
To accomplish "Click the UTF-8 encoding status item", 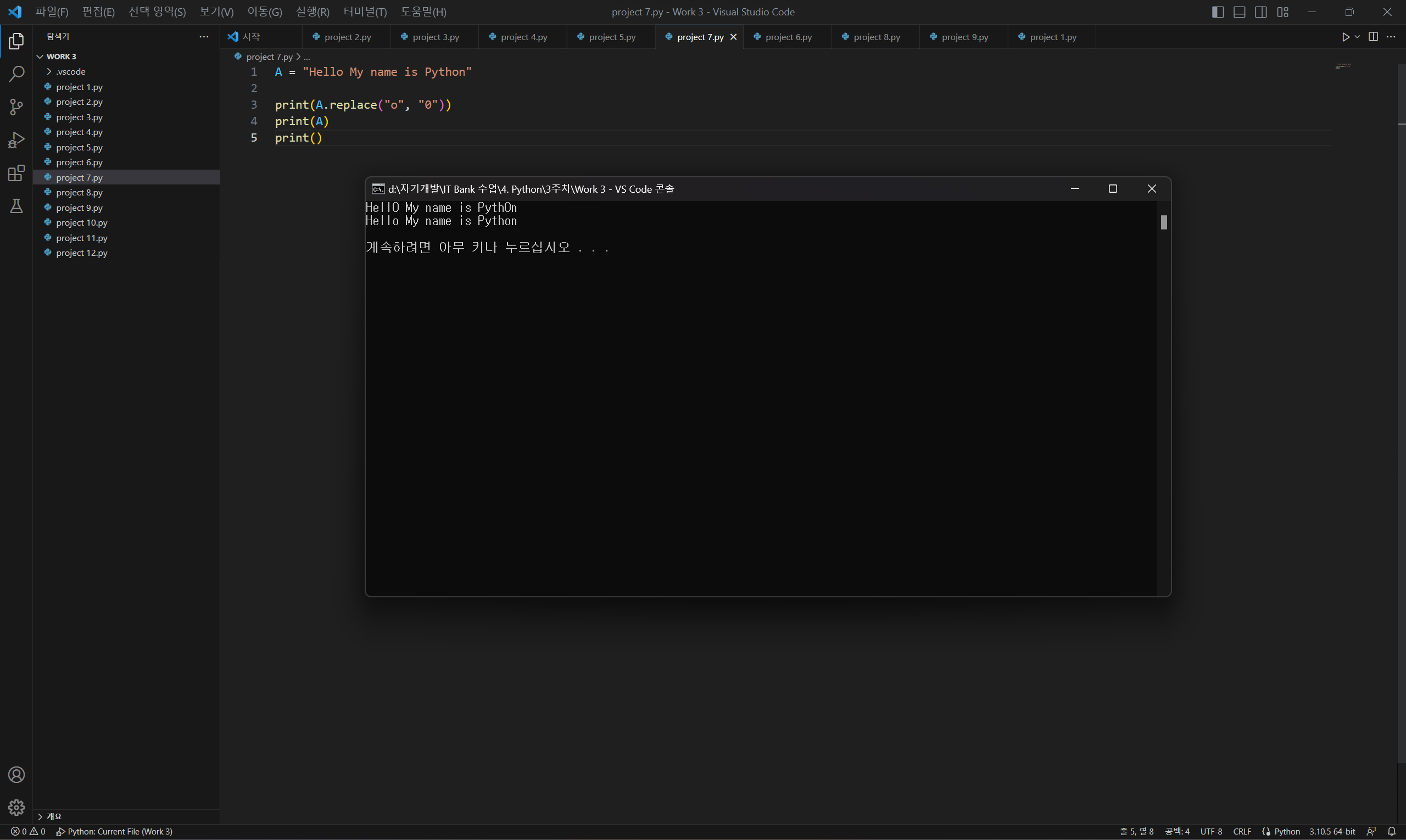I will [x=1210, y=831].
